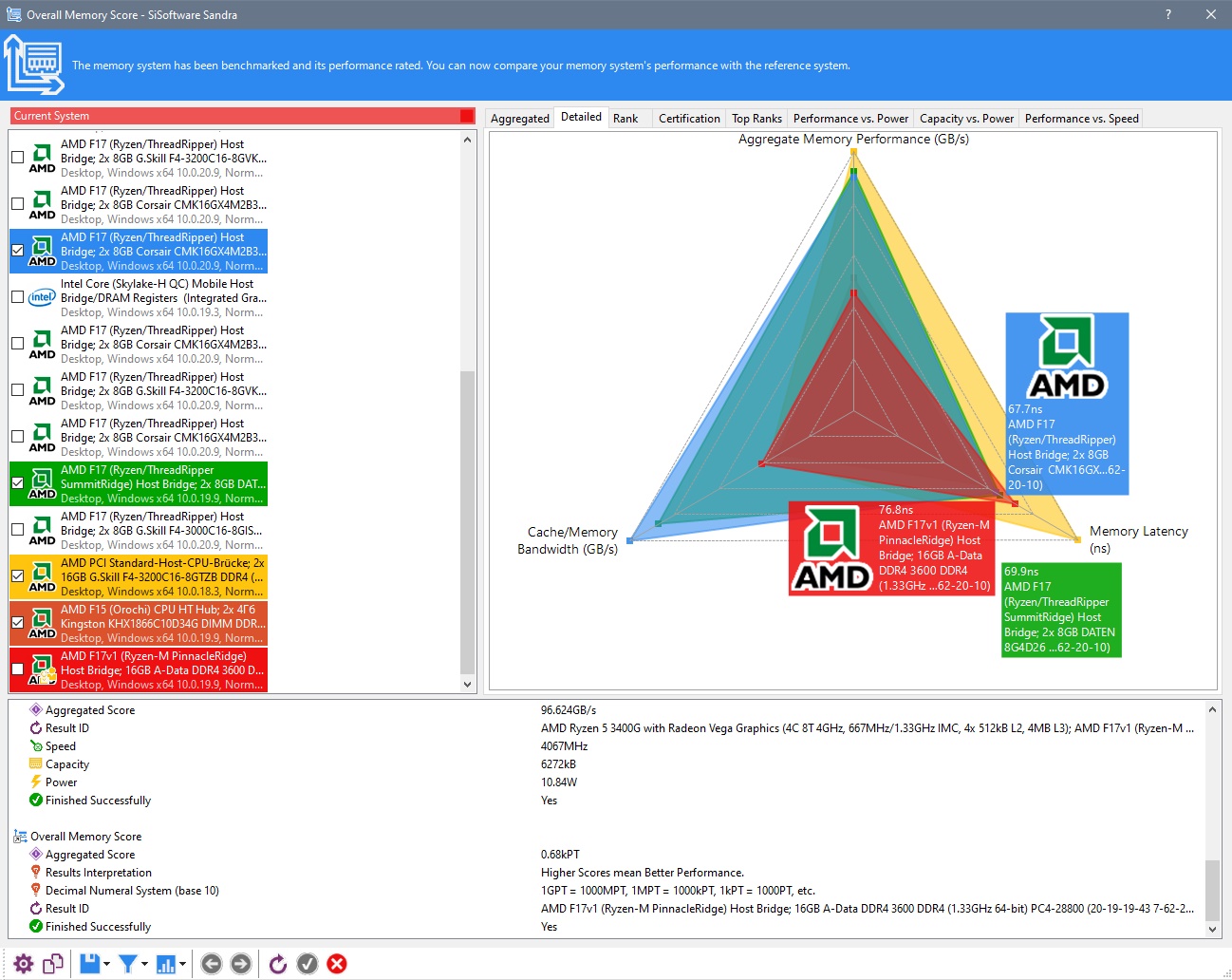Select the Detailed tab
Image resolution: width=1232 pixels, height=980 pixels.
(581, 117)
